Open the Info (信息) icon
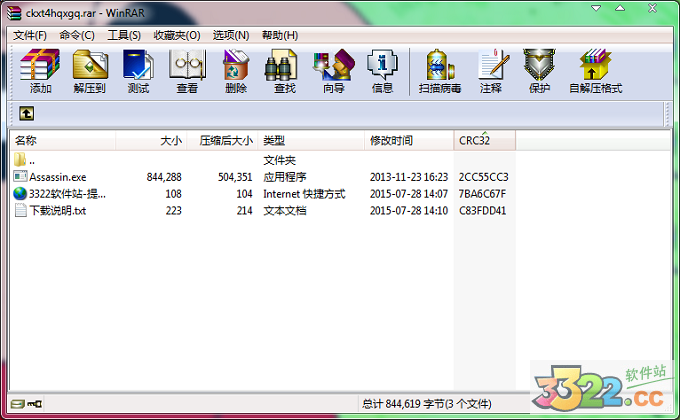This screenshot has height=420, width=680. 382,65
